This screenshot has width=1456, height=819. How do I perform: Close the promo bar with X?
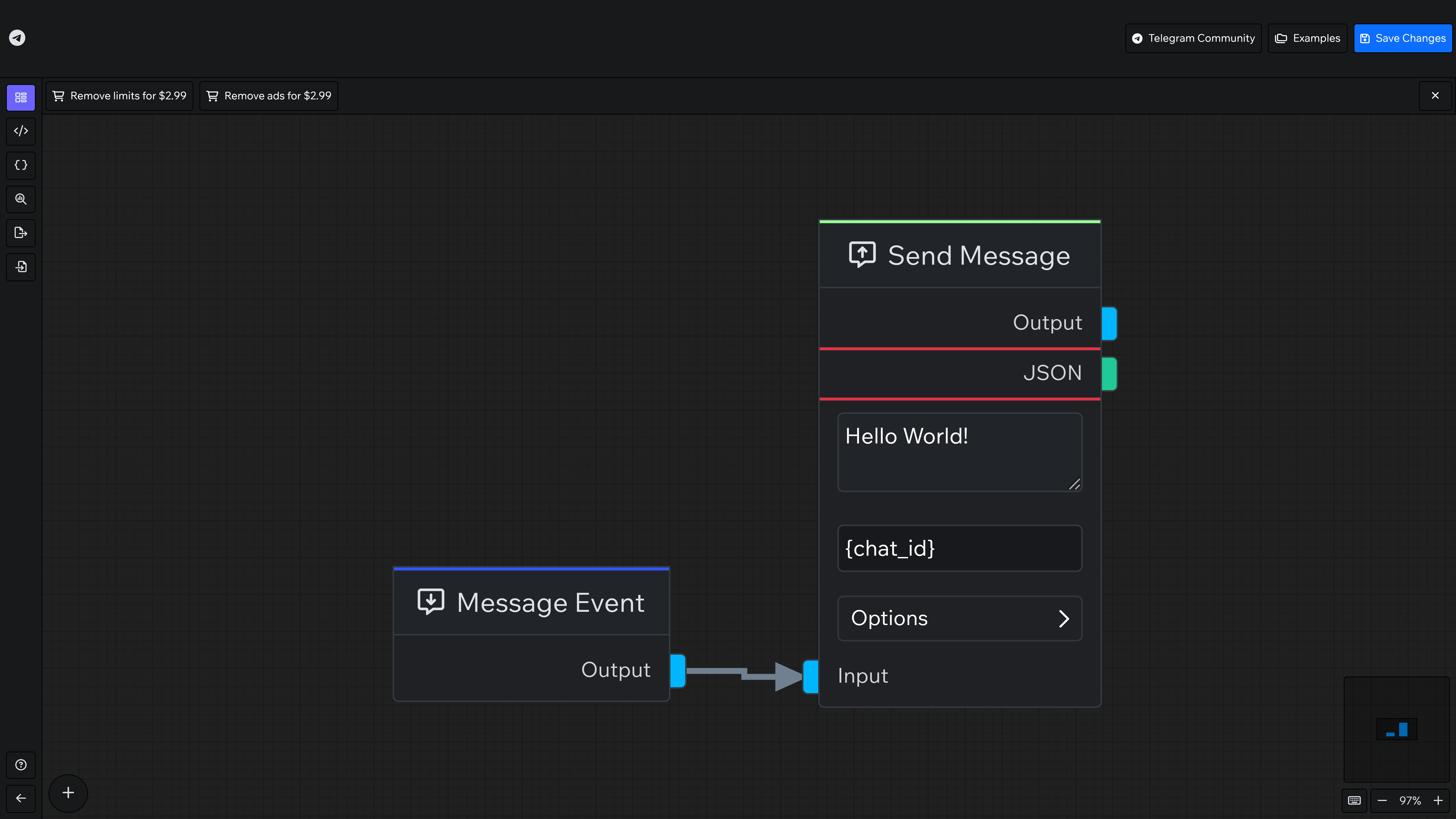coord(1435,96)
